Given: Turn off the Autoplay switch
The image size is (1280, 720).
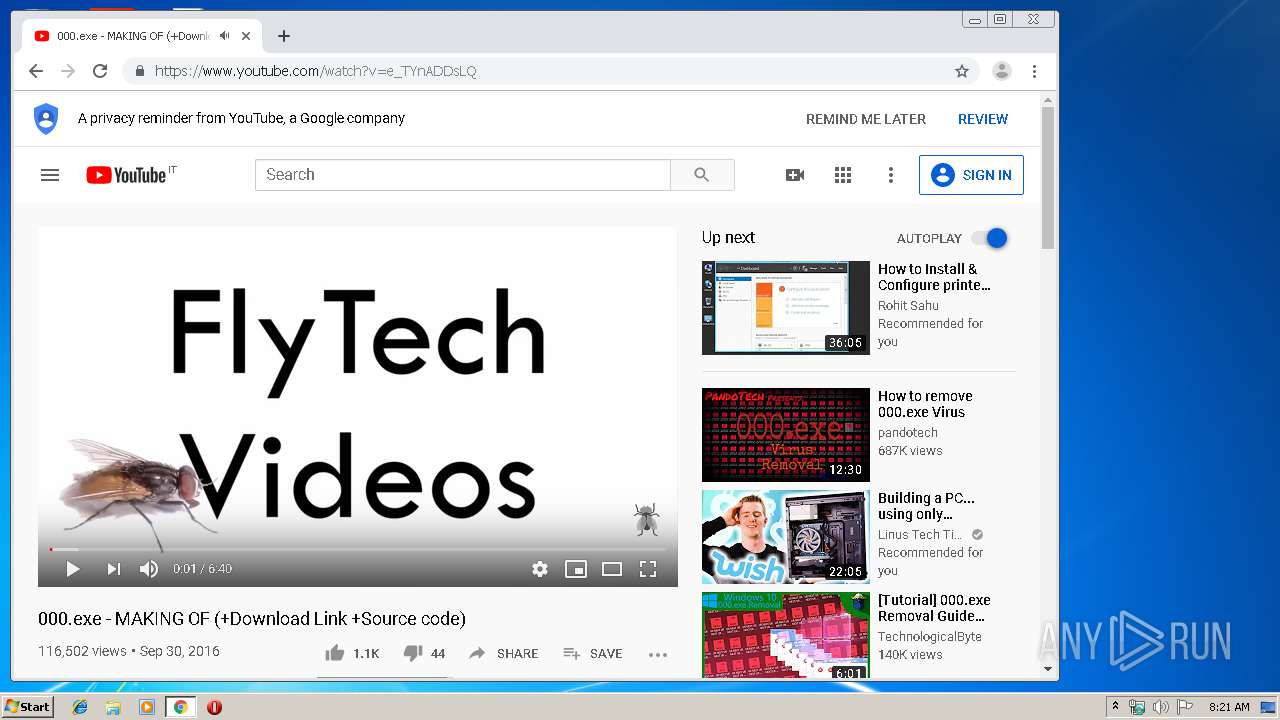Looking at the screenshot, I should (x=989, y=238).
